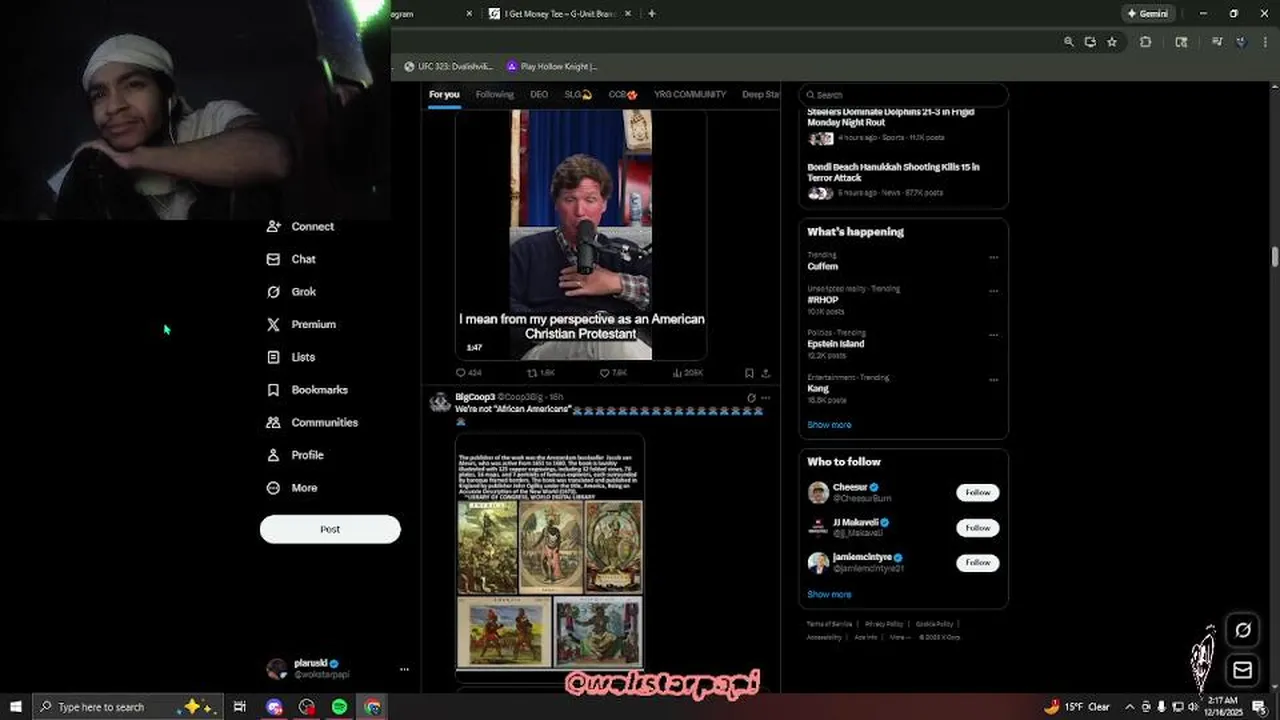Open the More menu in sidebar

(x=292, y=488)
